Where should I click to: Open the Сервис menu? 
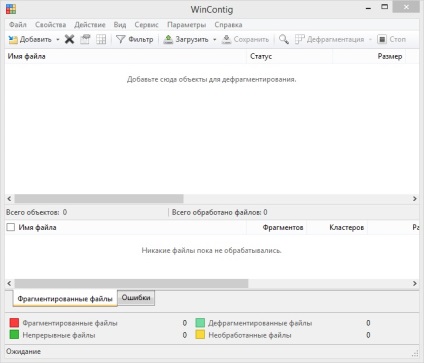[x=146, y=25]
